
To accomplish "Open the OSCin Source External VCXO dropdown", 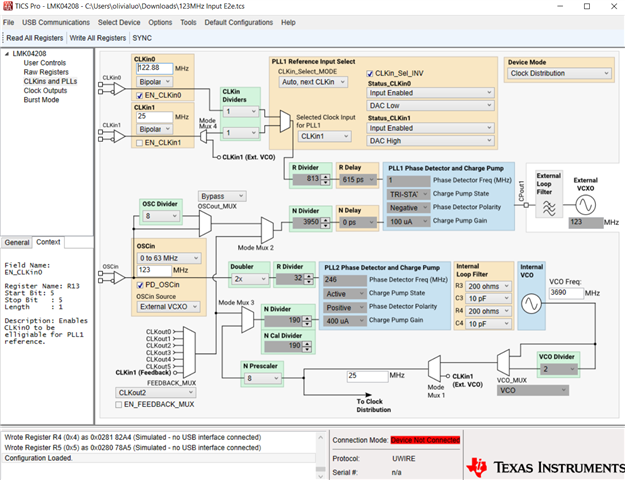I will point(168,307).
